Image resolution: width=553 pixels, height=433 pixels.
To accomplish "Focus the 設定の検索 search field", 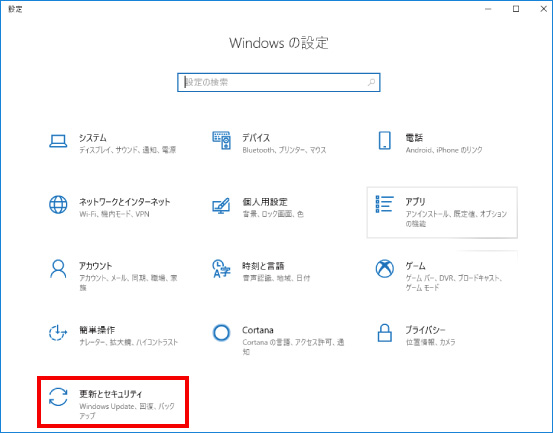I will point(279,83).
